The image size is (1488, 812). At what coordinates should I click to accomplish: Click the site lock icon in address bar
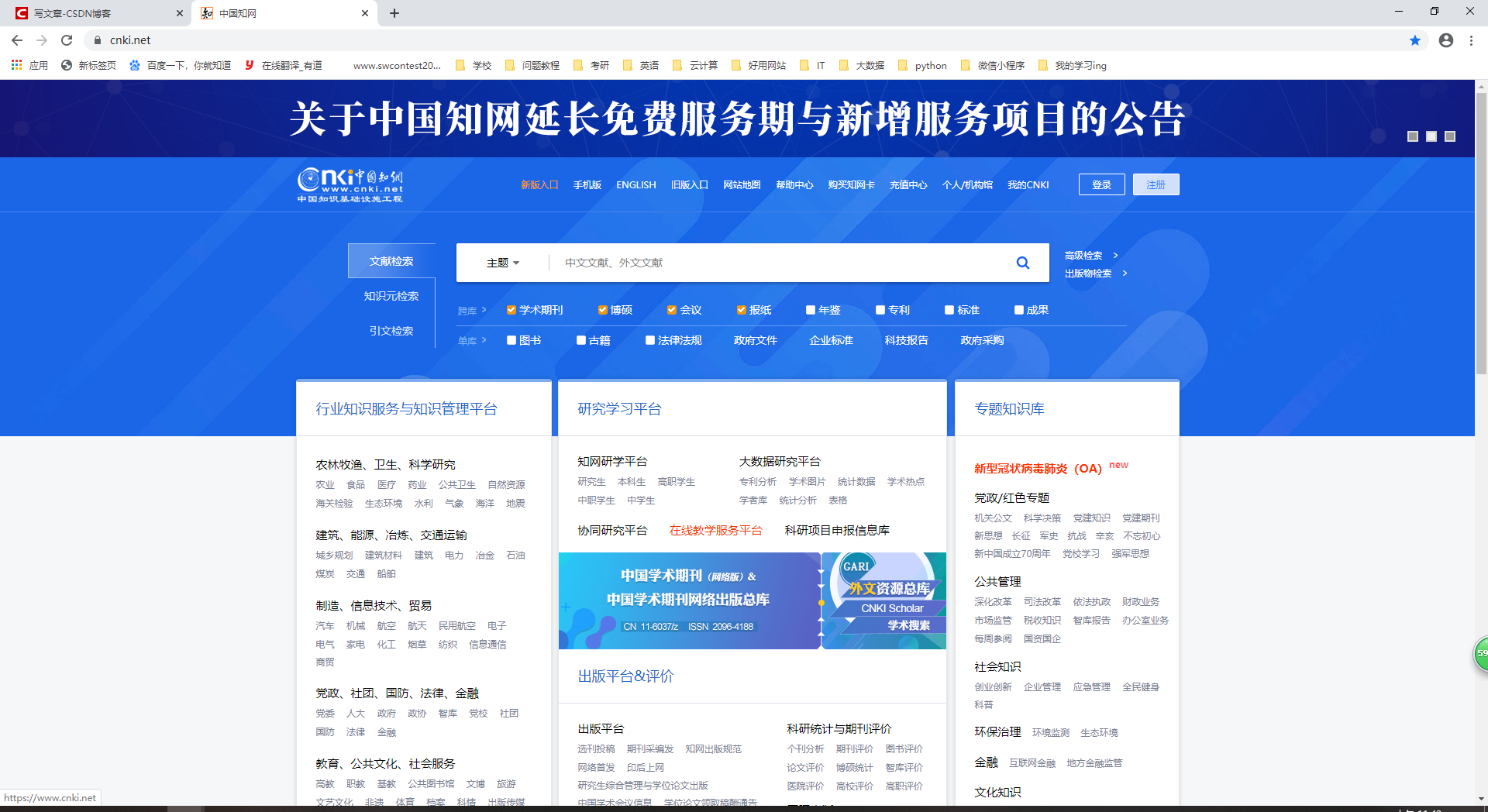pyautogui.click(x=97, y=40)
